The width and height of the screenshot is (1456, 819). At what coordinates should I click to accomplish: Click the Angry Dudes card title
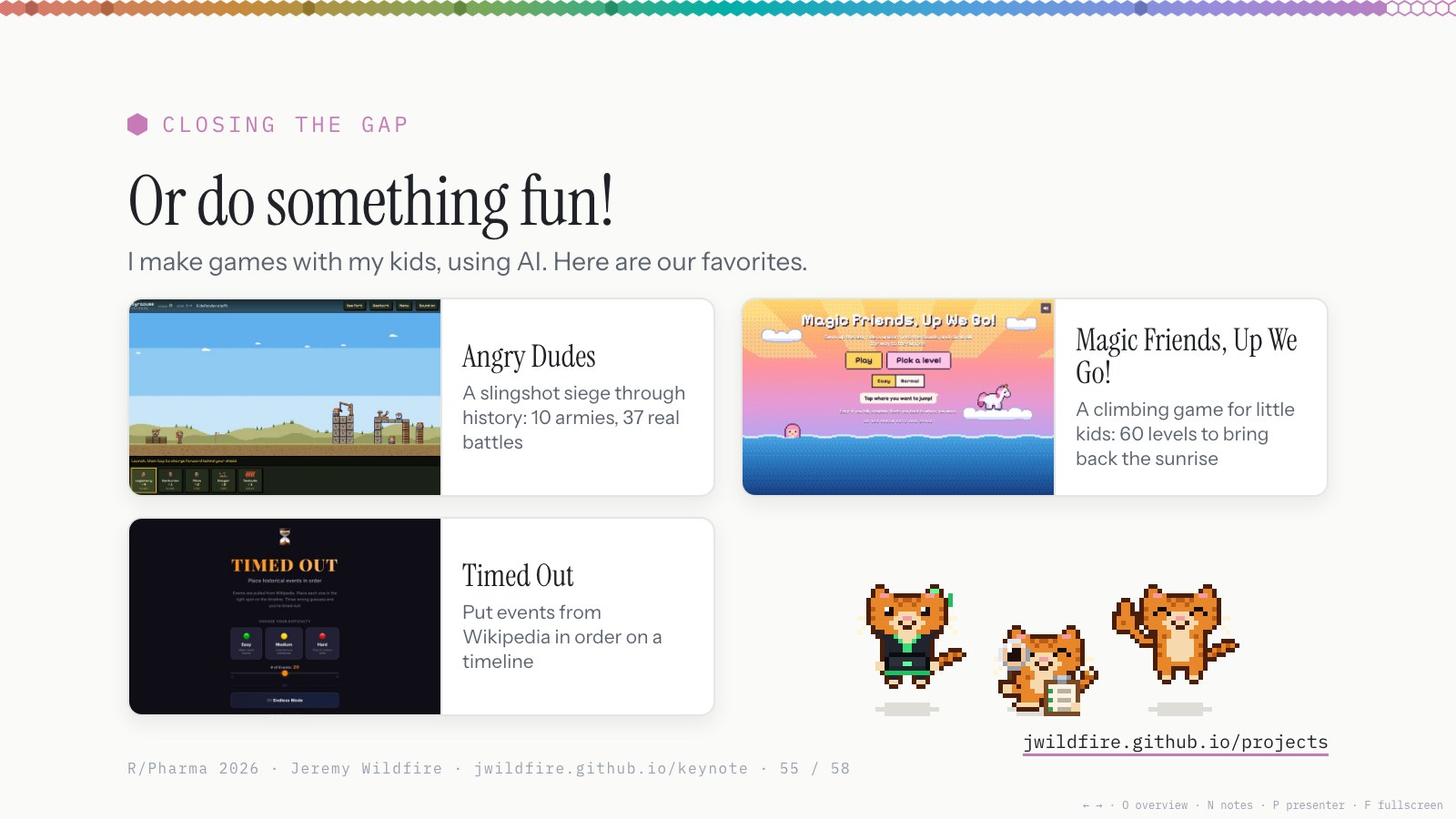coord(529,357)
